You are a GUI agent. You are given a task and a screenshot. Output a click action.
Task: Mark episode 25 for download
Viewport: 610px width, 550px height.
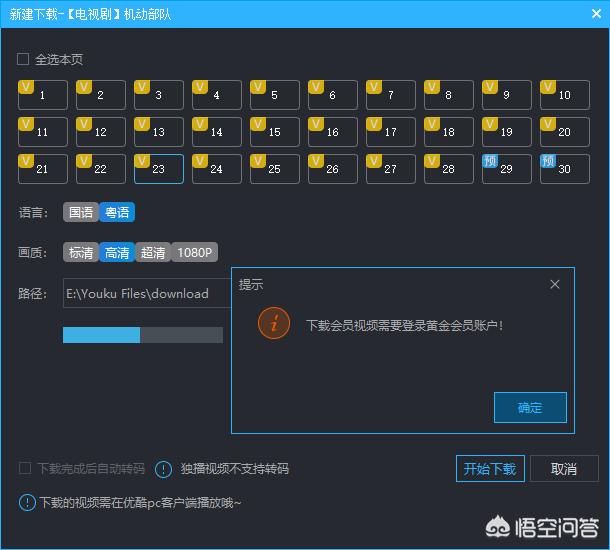tap(275, 169)
